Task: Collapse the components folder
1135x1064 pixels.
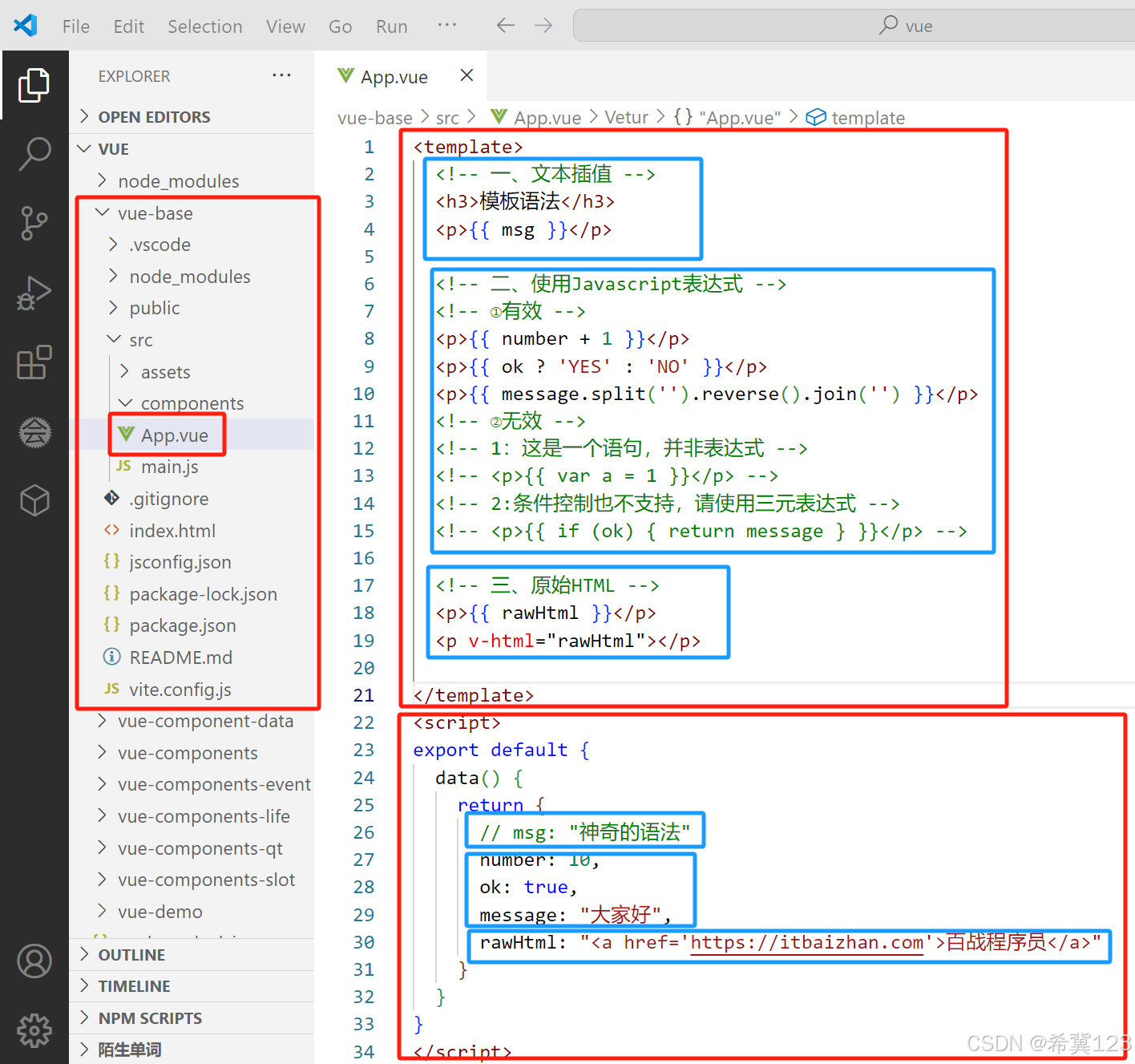Action: point(192,403)
